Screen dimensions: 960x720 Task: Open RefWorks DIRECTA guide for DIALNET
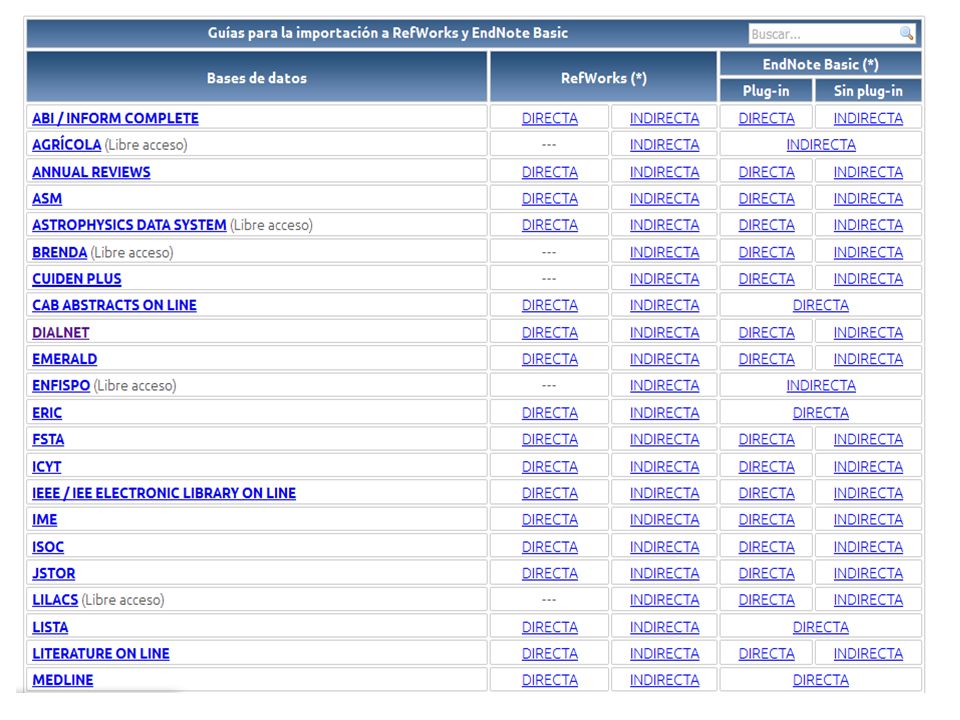pos(550,332)
